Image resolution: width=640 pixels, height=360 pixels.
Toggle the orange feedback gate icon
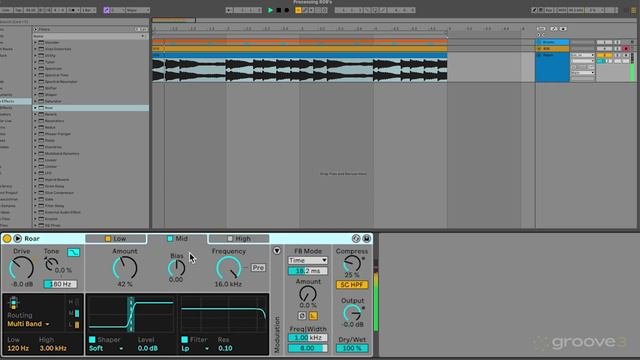(313, 316)
